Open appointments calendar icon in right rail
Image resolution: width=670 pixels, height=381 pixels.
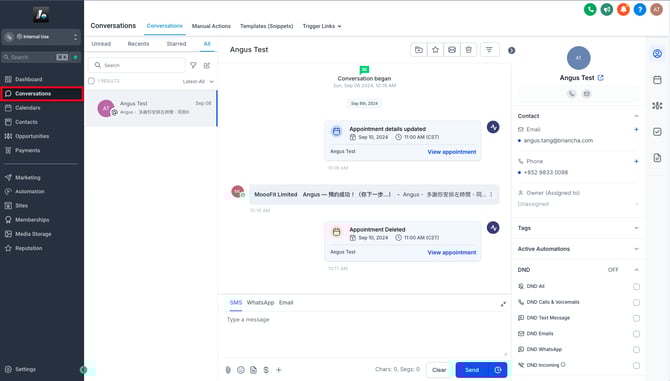point(657,79)
